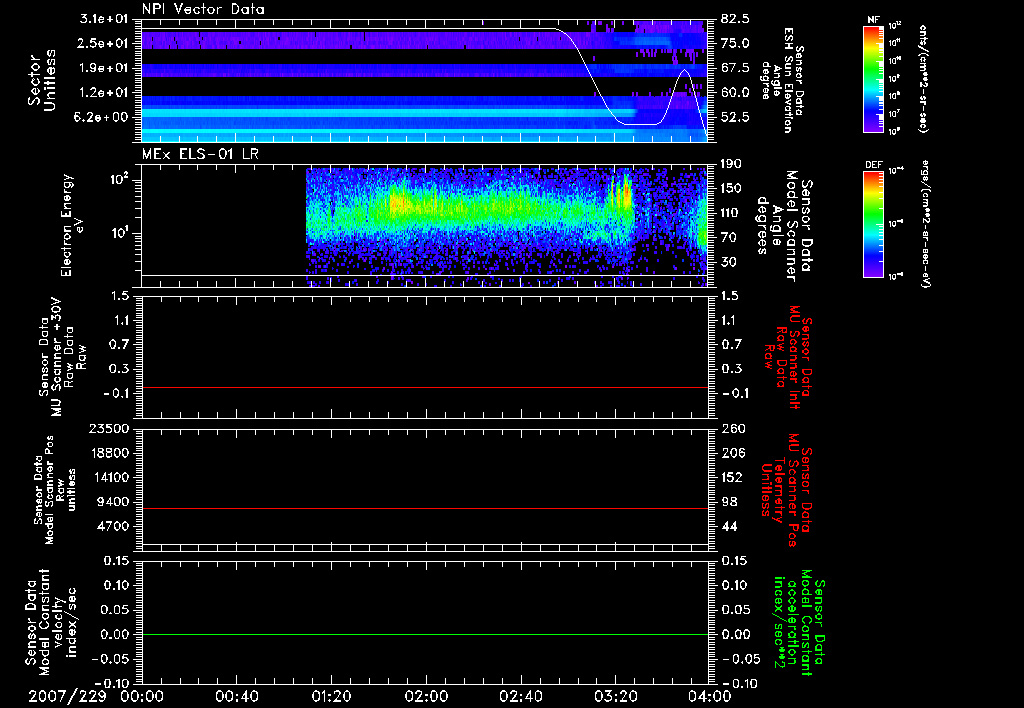
Task: Click the 01:20 time axis label
Action: pyautogui.click(x=331, y=696)
